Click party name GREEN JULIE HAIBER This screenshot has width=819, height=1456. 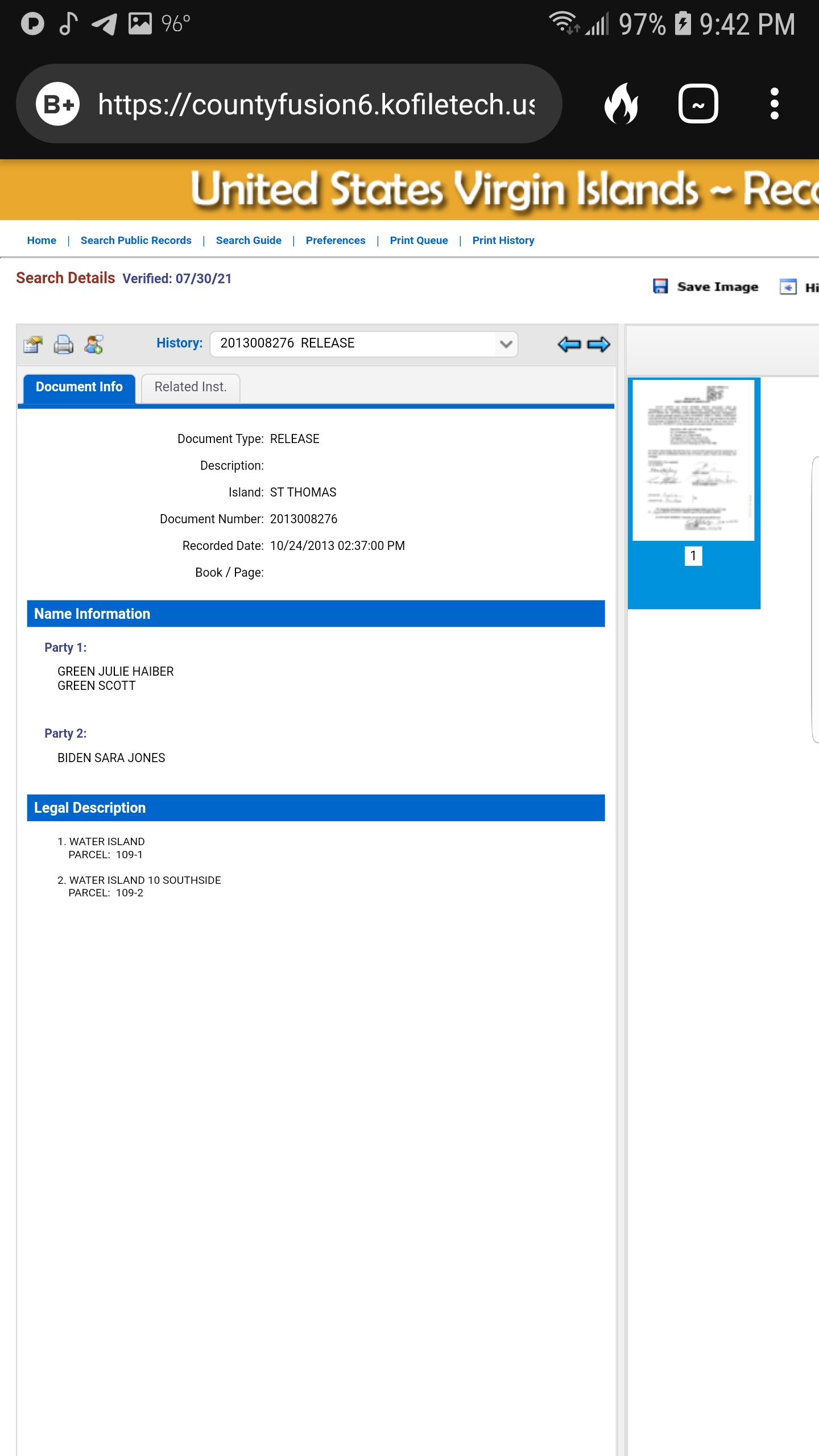(x=115, y=672)
